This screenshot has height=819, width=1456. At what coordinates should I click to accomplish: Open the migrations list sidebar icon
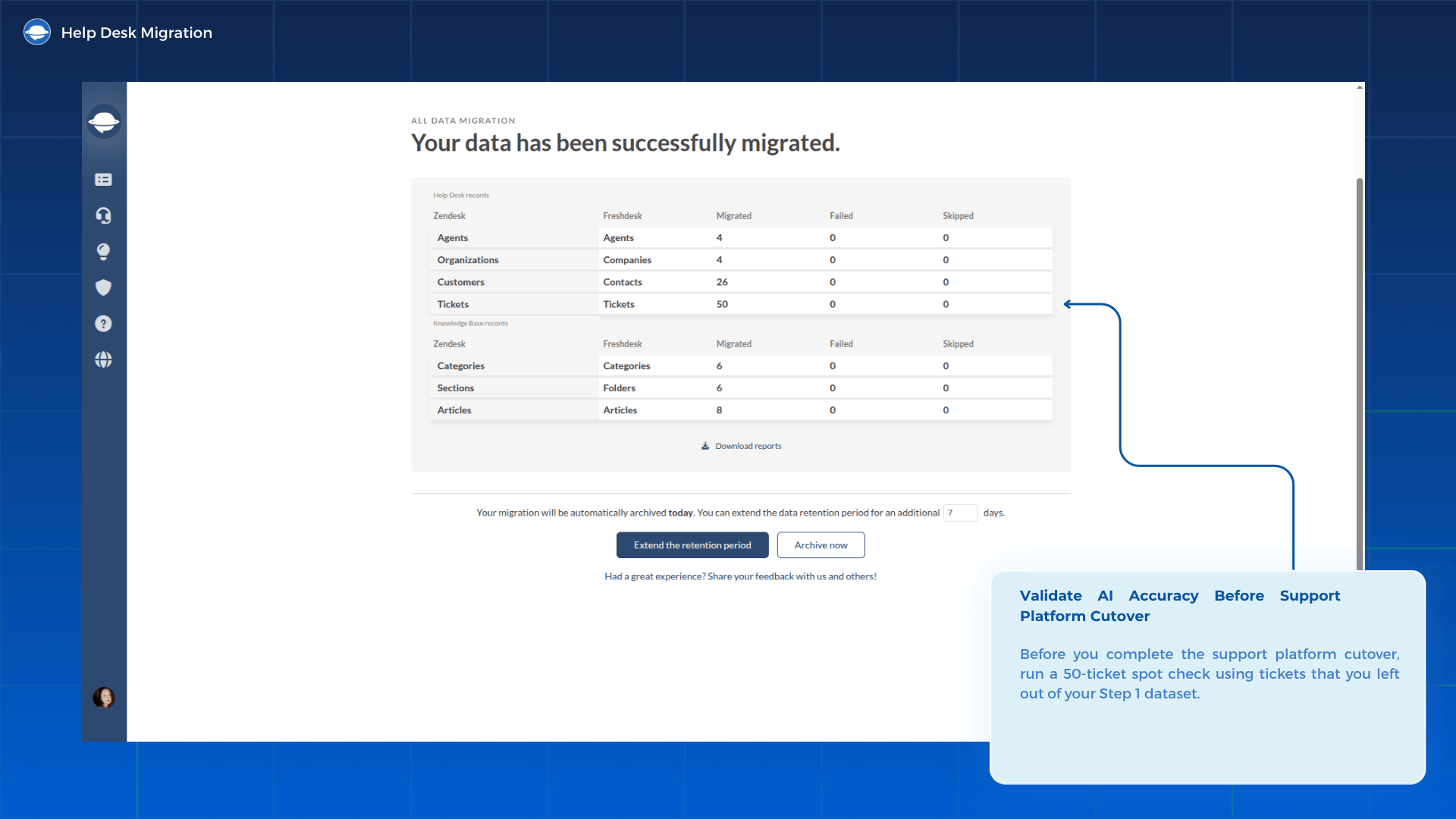click(x=104, y=180)
